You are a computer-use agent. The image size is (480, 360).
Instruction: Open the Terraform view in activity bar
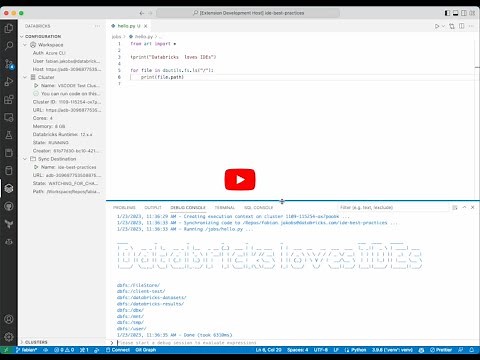[9, 224]
